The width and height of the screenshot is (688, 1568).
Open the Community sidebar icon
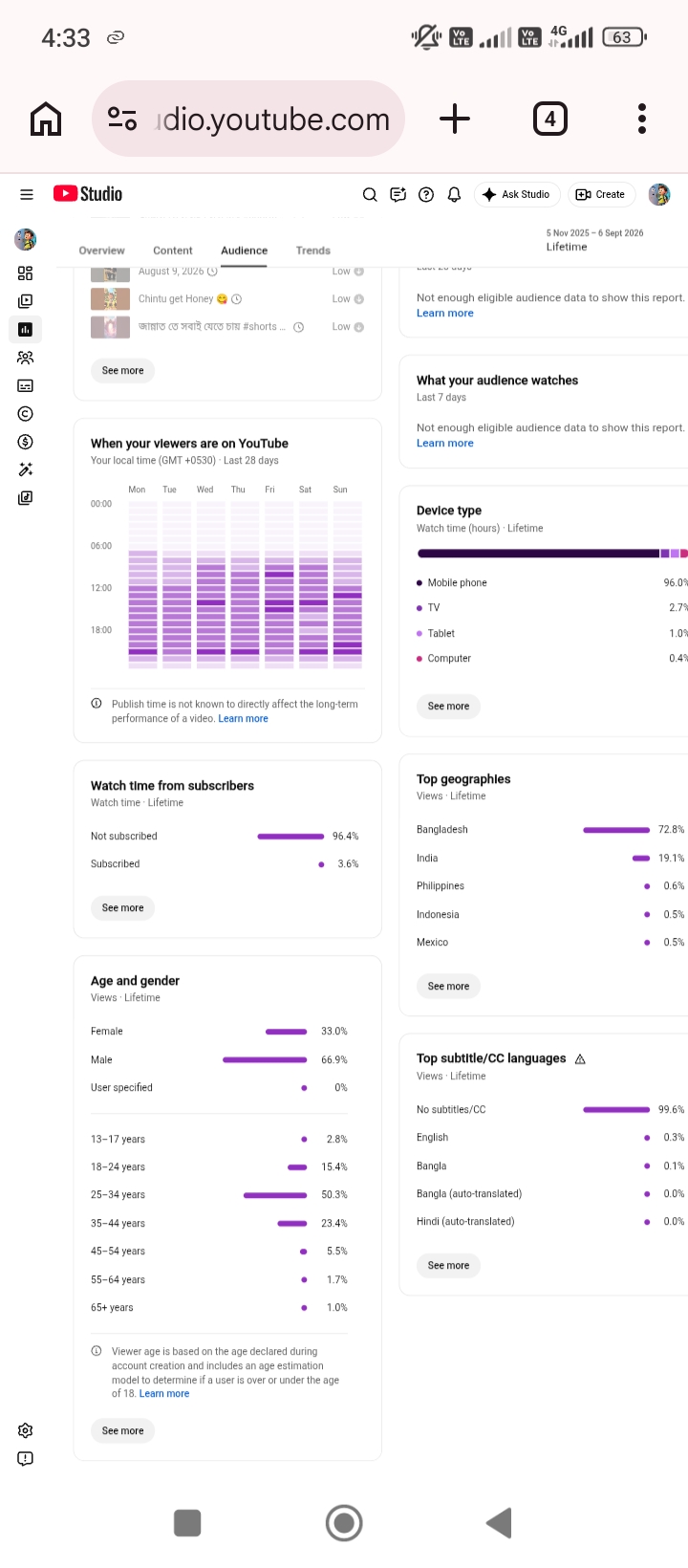[x=26, y=358]
